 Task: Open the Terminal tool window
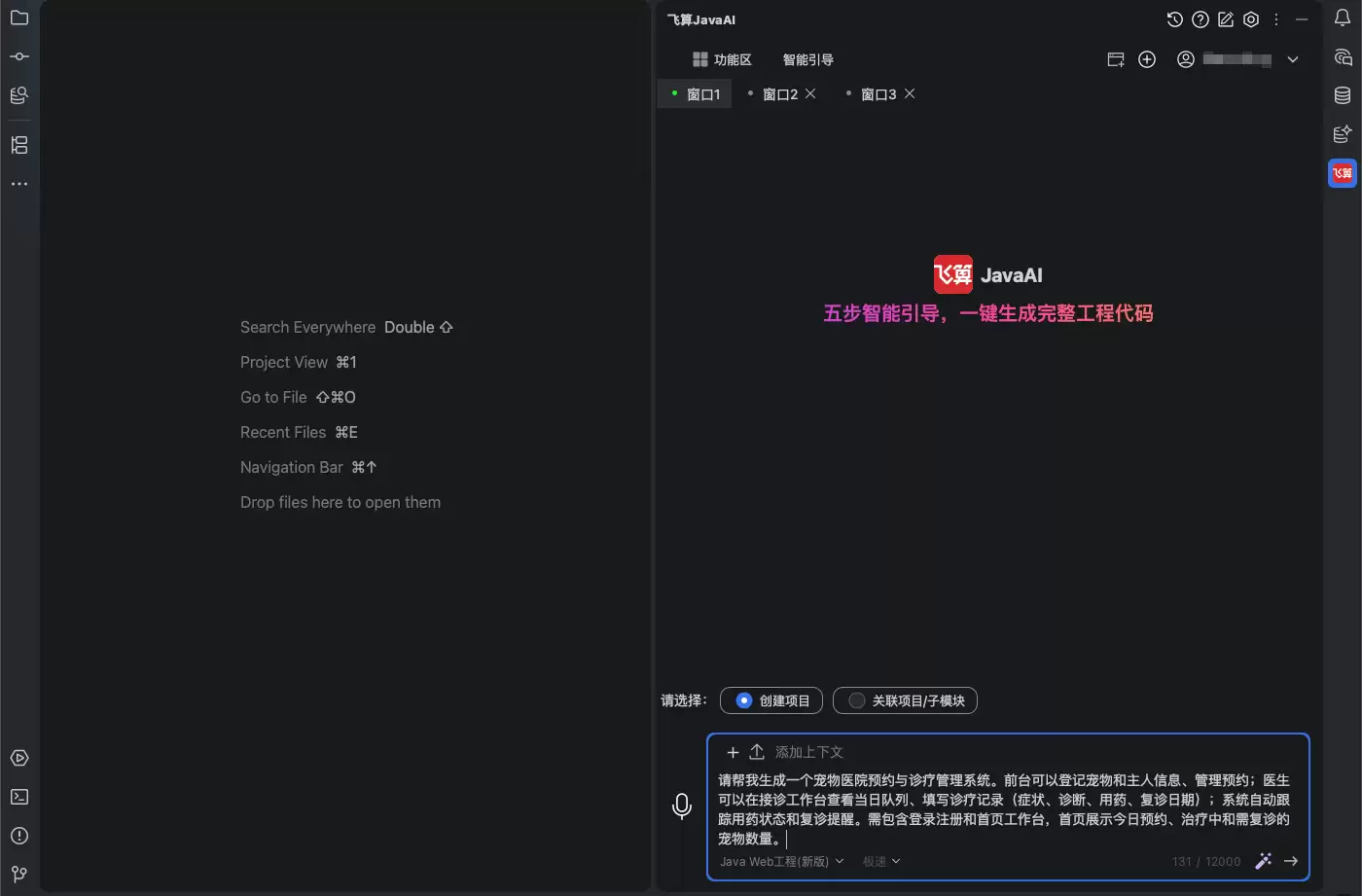pyautogui.click(x=19, y=797)
